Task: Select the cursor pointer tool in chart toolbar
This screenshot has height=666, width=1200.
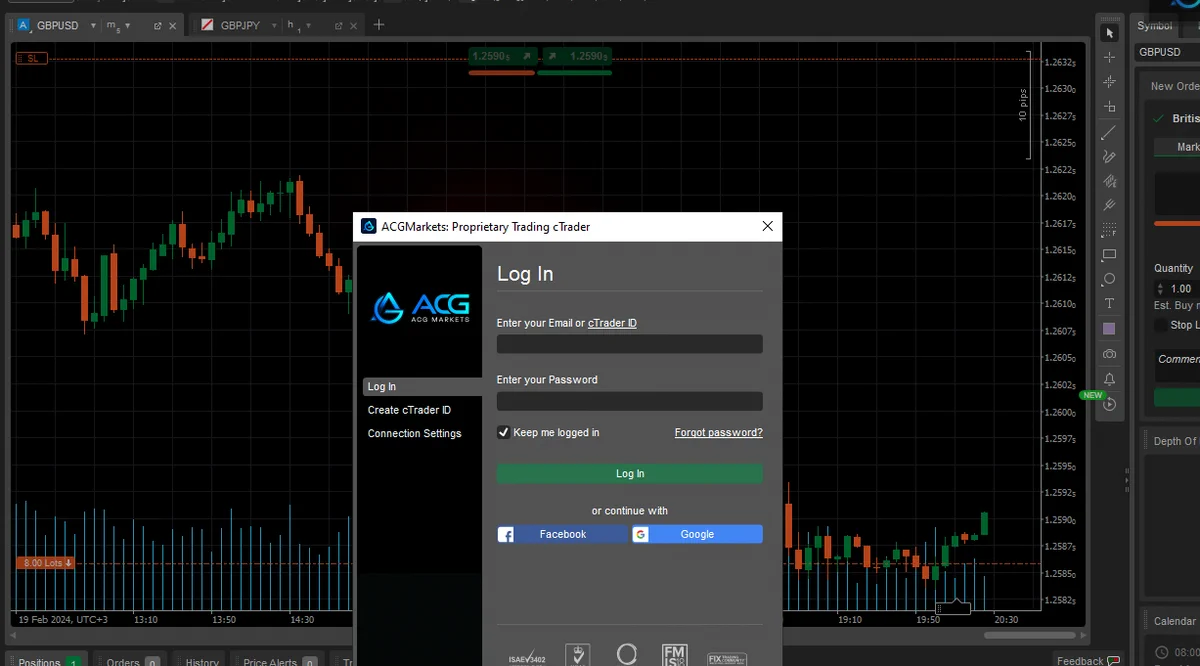Action: (x=1109, y=33)
